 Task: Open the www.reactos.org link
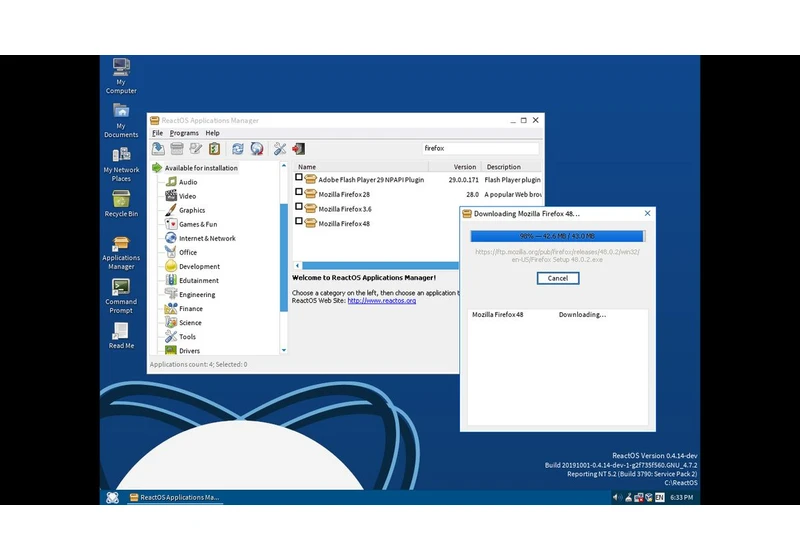(x=382, y=301)
